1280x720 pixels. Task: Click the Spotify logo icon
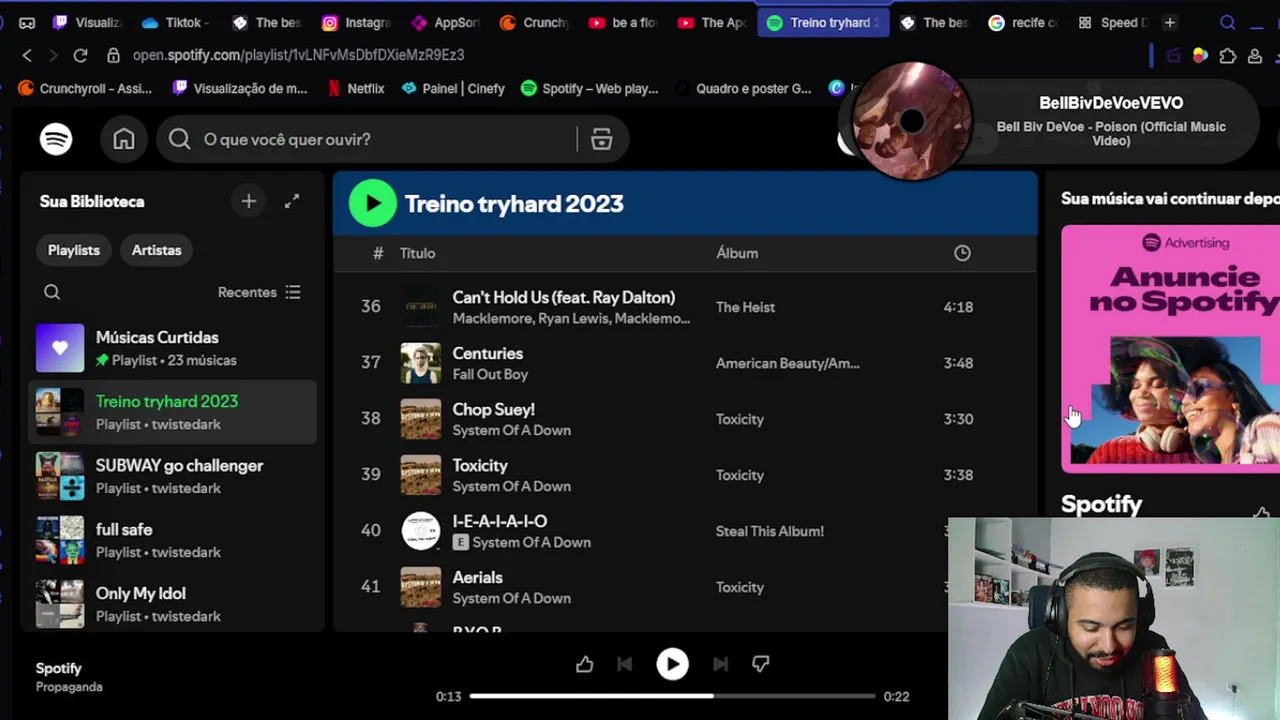(x=56, y=139)
